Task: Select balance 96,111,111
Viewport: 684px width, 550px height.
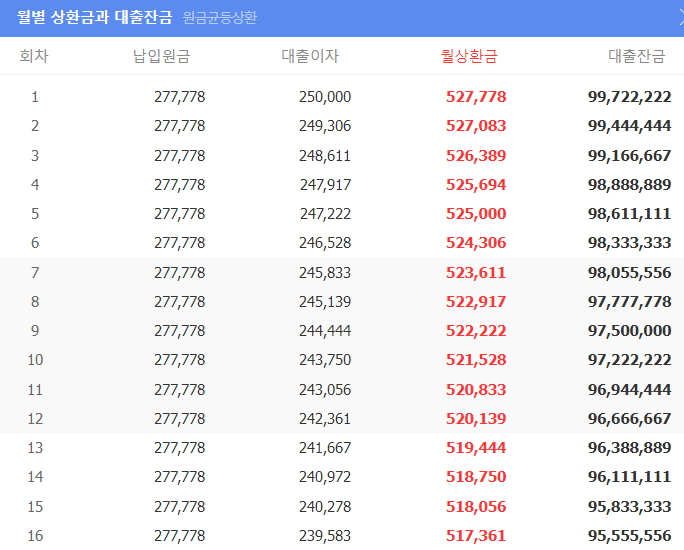Action: point(629,477)
